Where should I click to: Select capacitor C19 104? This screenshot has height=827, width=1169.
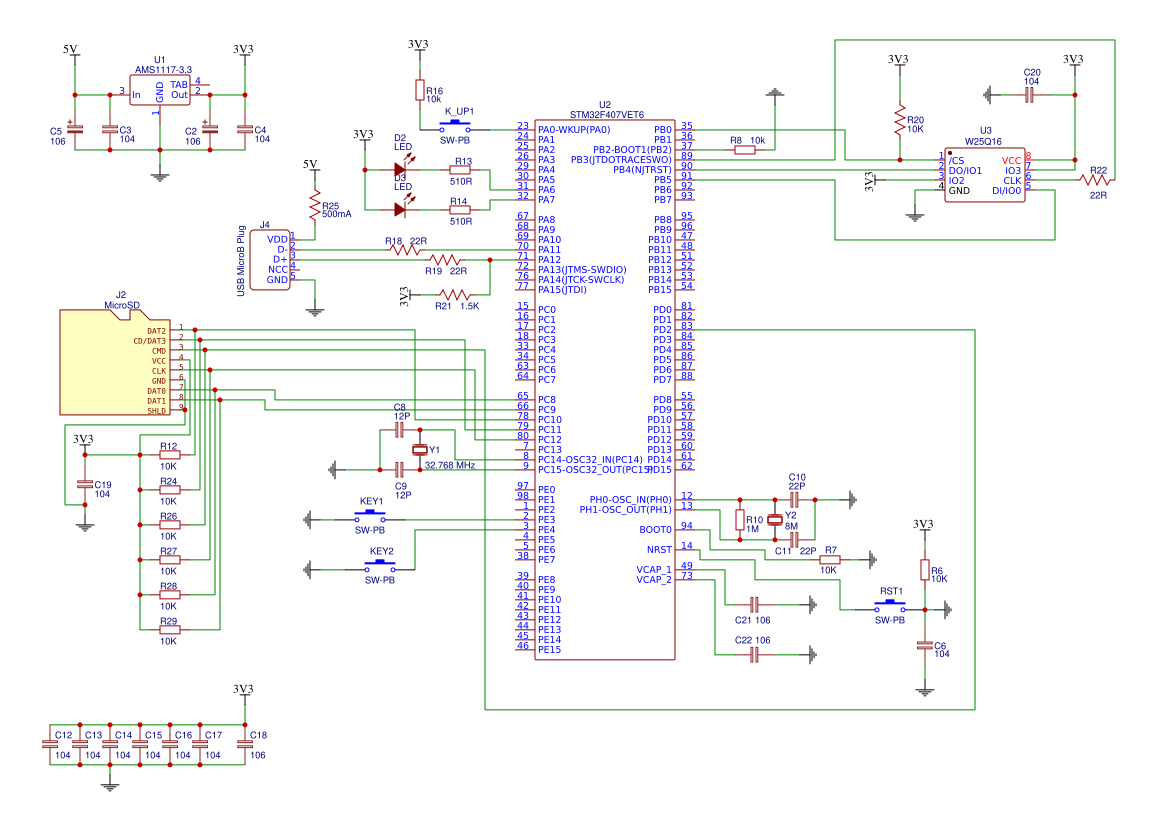(x=85, y=485)
